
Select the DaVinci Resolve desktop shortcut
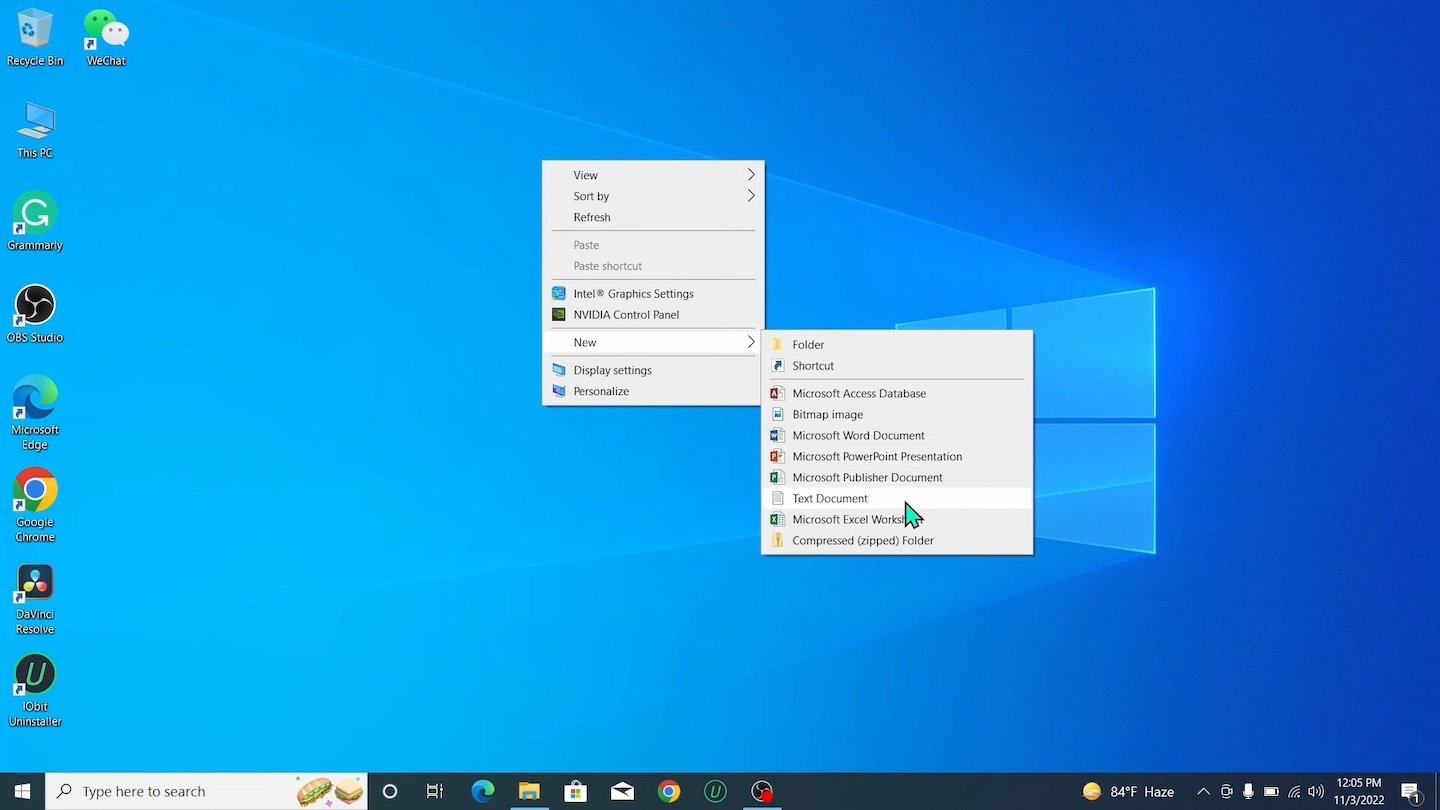(35, 598)
